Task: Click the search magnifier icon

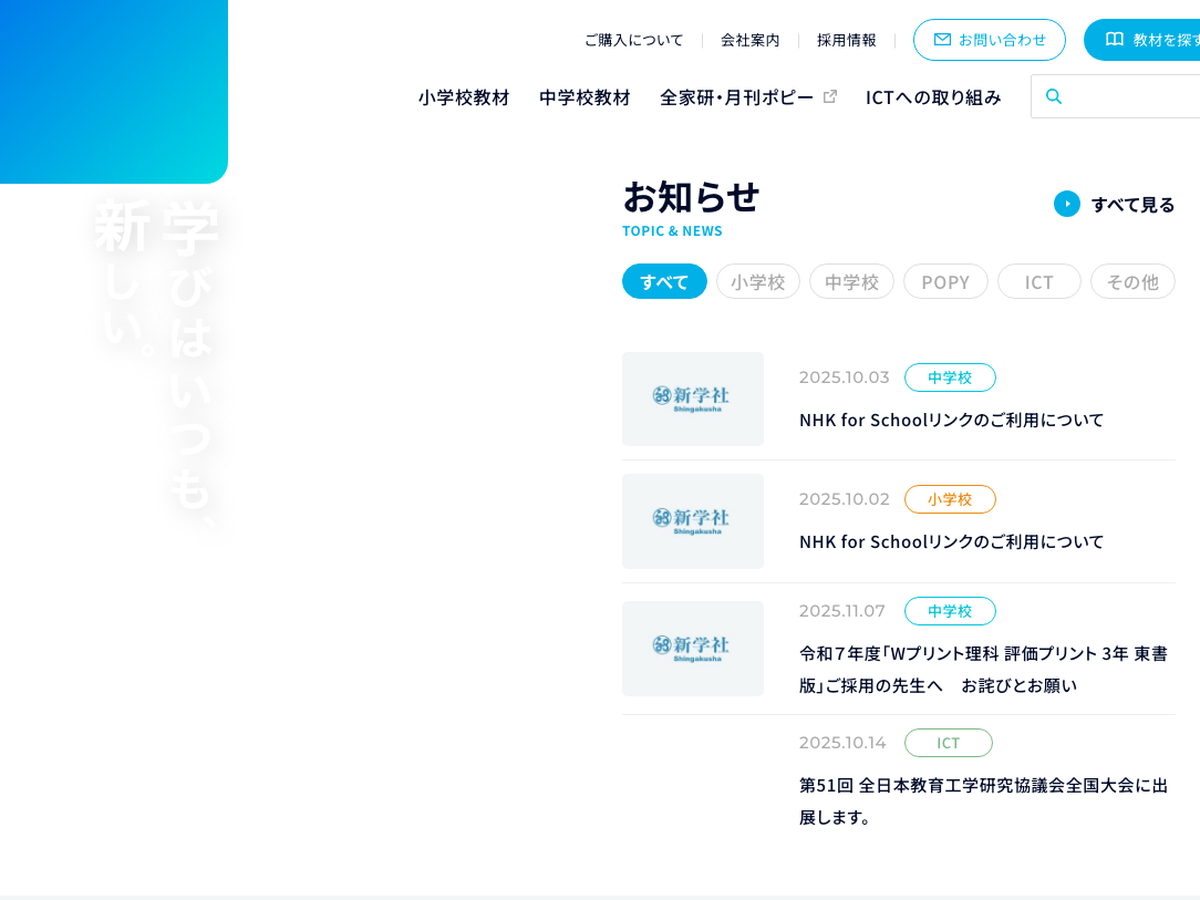Action: point(1053,97)
